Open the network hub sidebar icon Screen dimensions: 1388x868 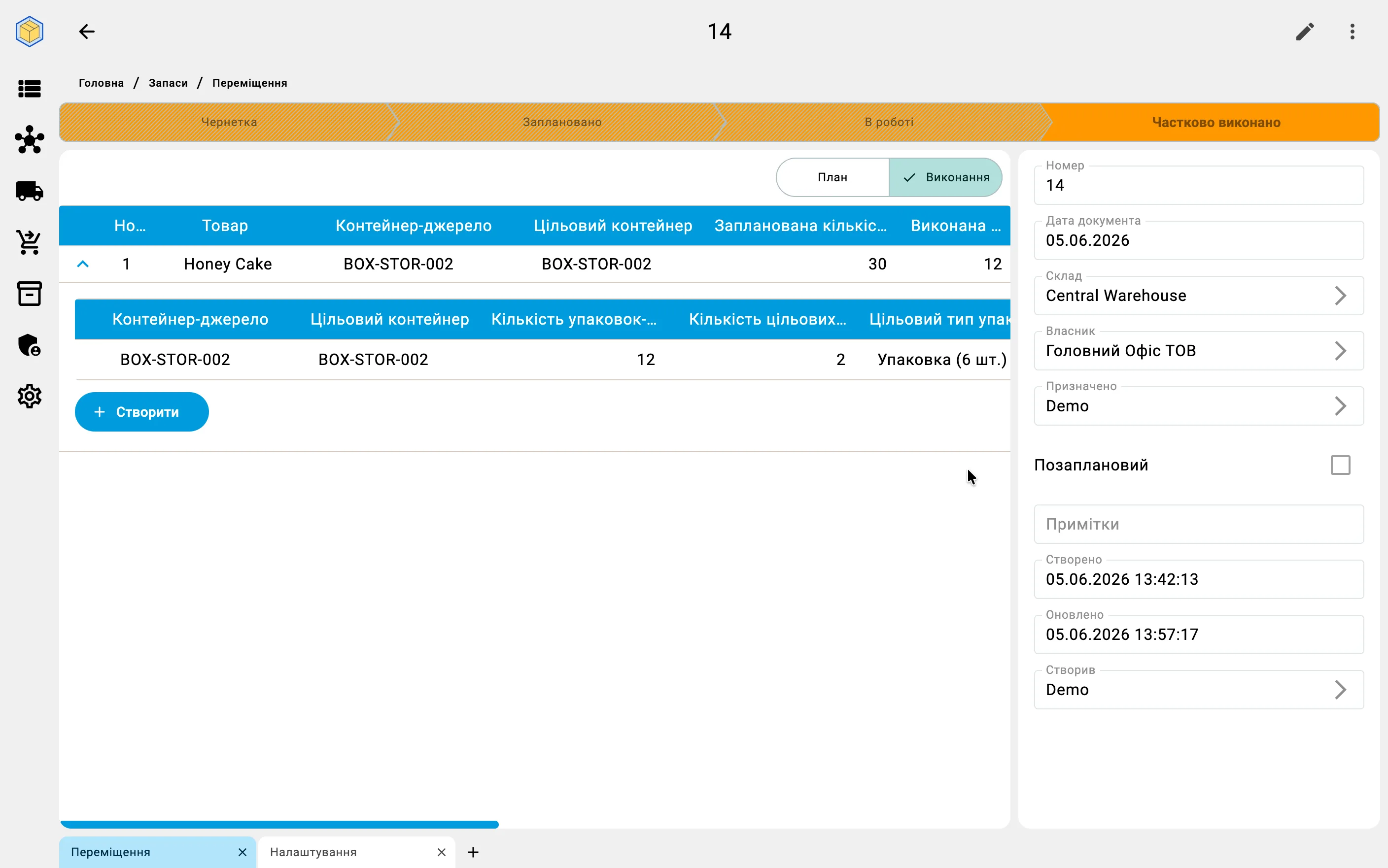coord(29,139)
